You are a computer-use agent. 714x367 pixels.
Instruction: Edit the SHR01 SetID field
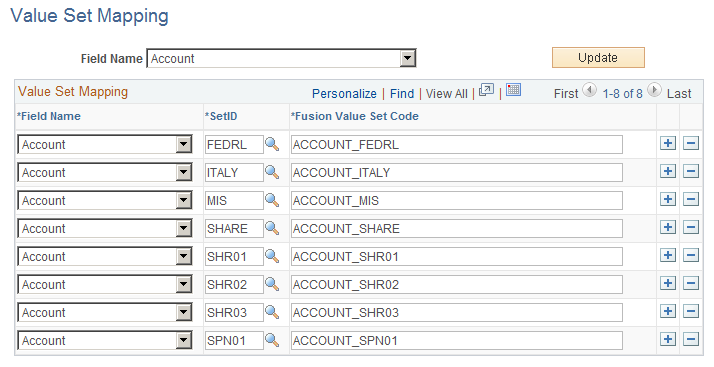coord(234,257)
